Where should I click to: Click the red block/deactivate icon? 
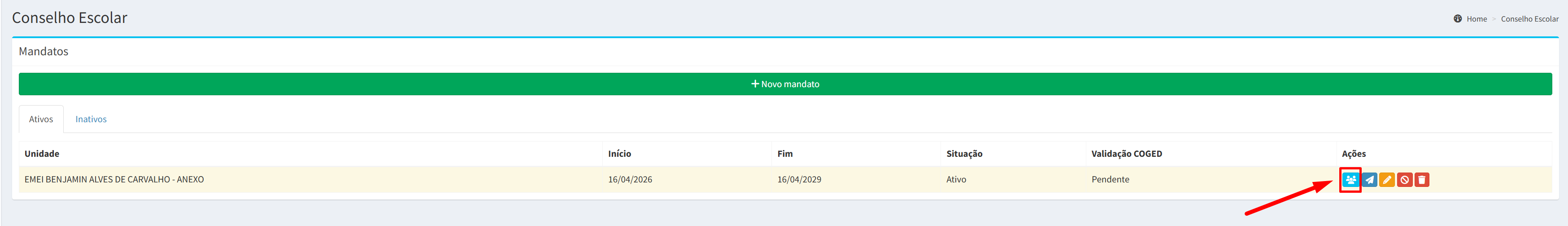tap(1404, 180)
